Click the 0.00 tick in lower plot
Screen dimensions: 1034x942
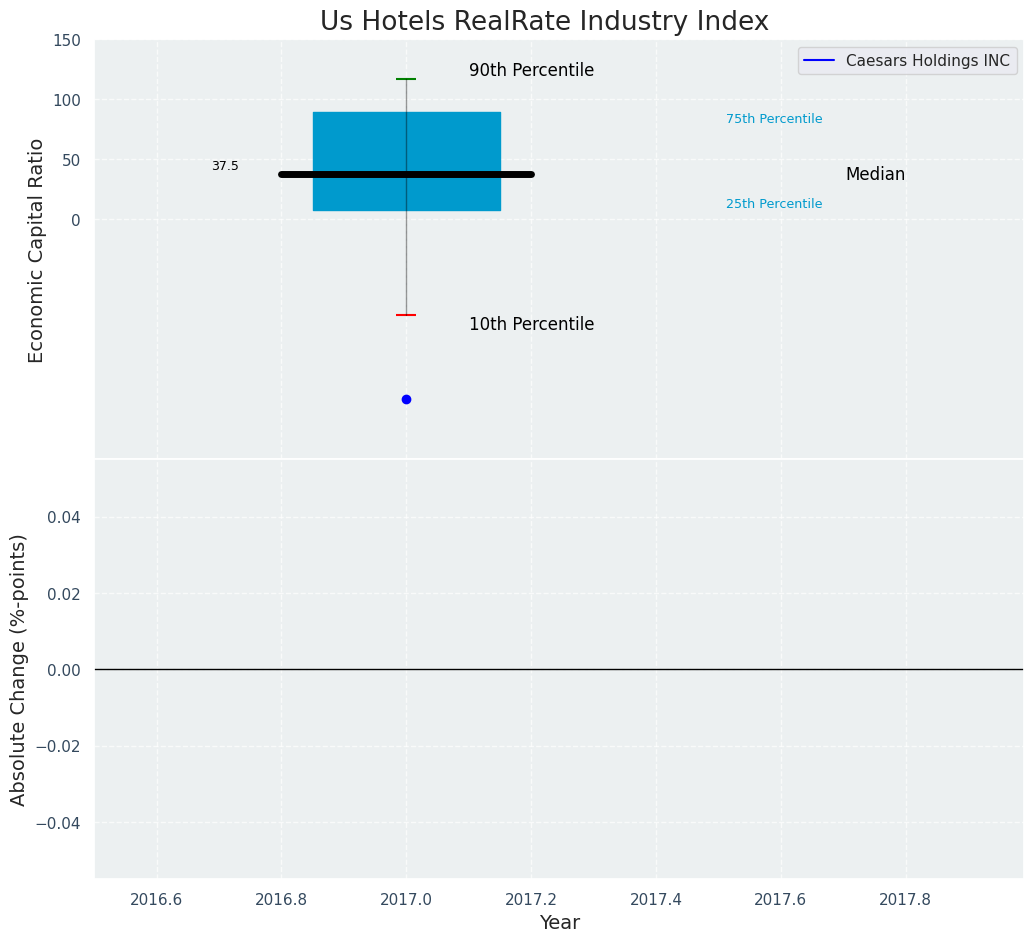point(63,670)
